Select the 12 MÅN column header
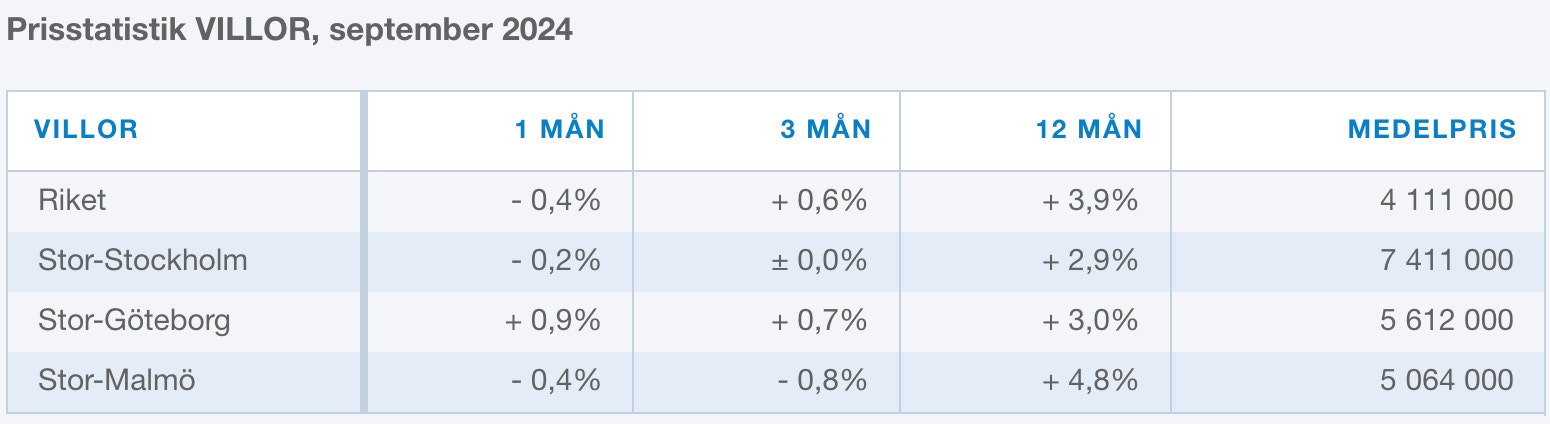This screenshot has height=424, width=1550. 1089,129
